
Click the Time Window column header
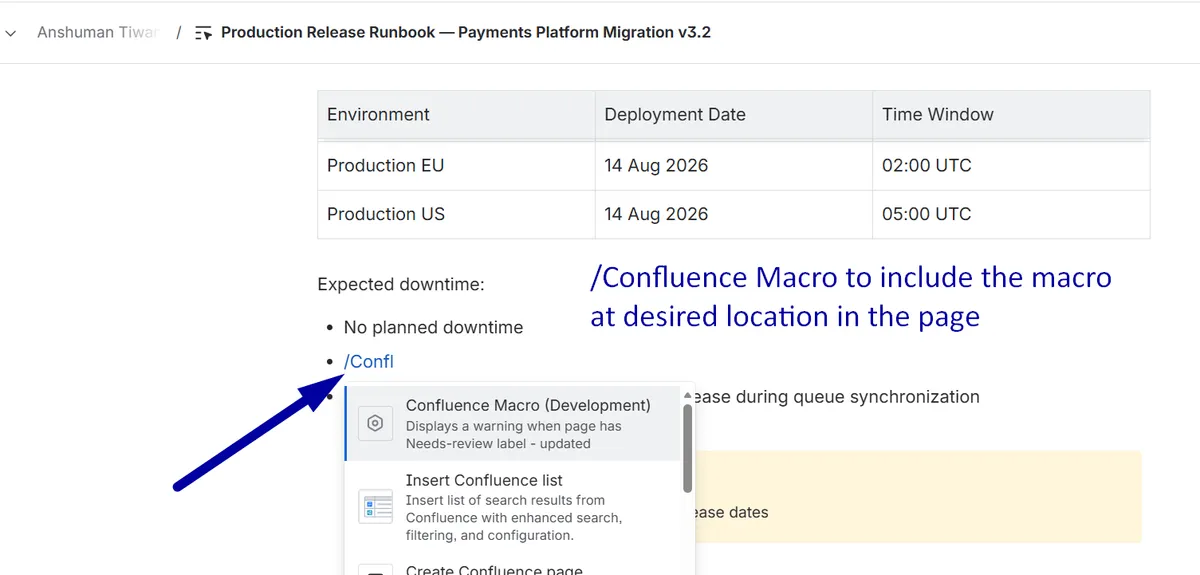1011,114
